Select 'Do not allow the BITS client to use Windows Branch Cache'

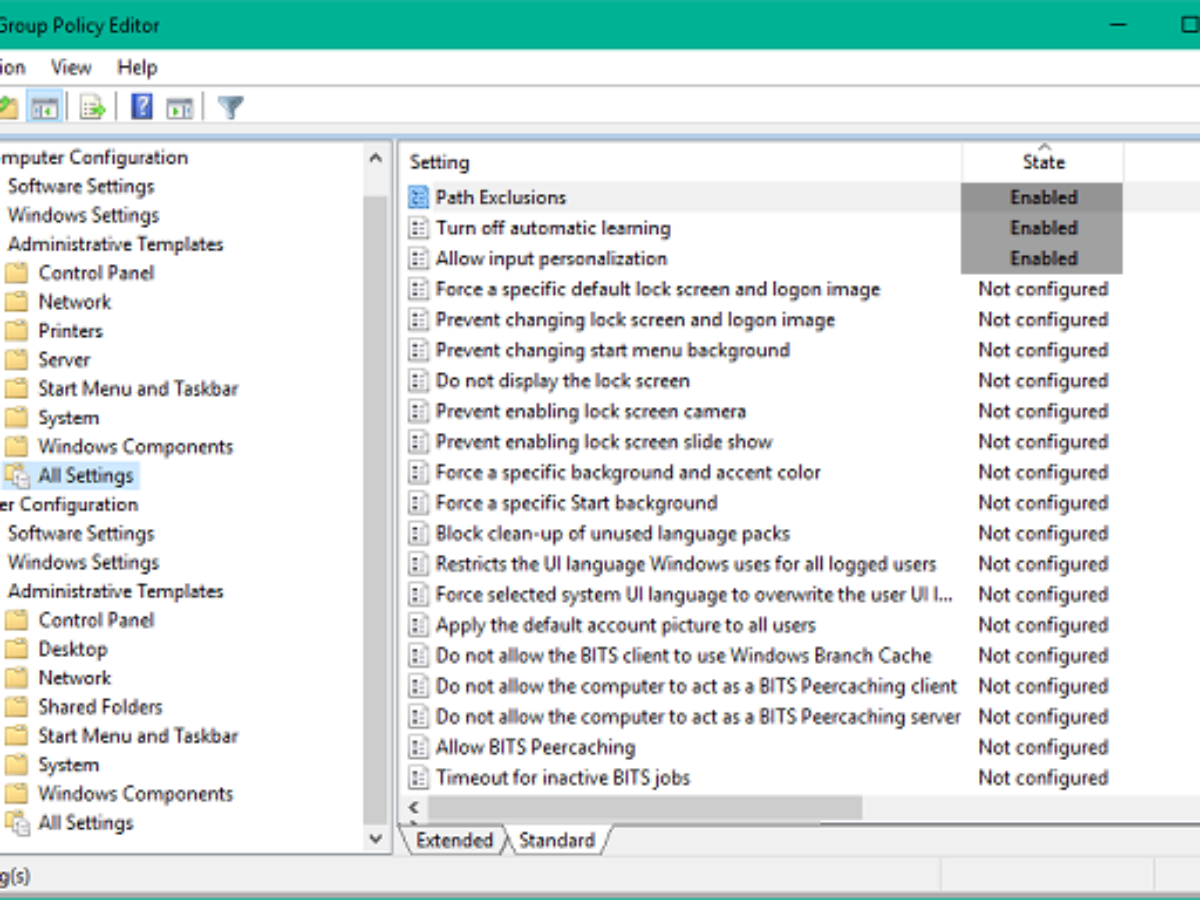683,656
